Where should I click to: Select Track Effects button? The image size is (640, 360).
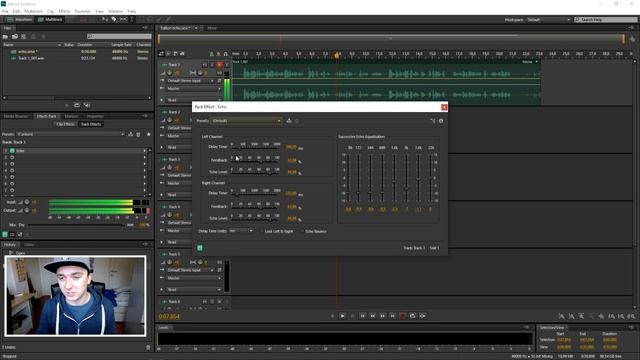point(91,124)
